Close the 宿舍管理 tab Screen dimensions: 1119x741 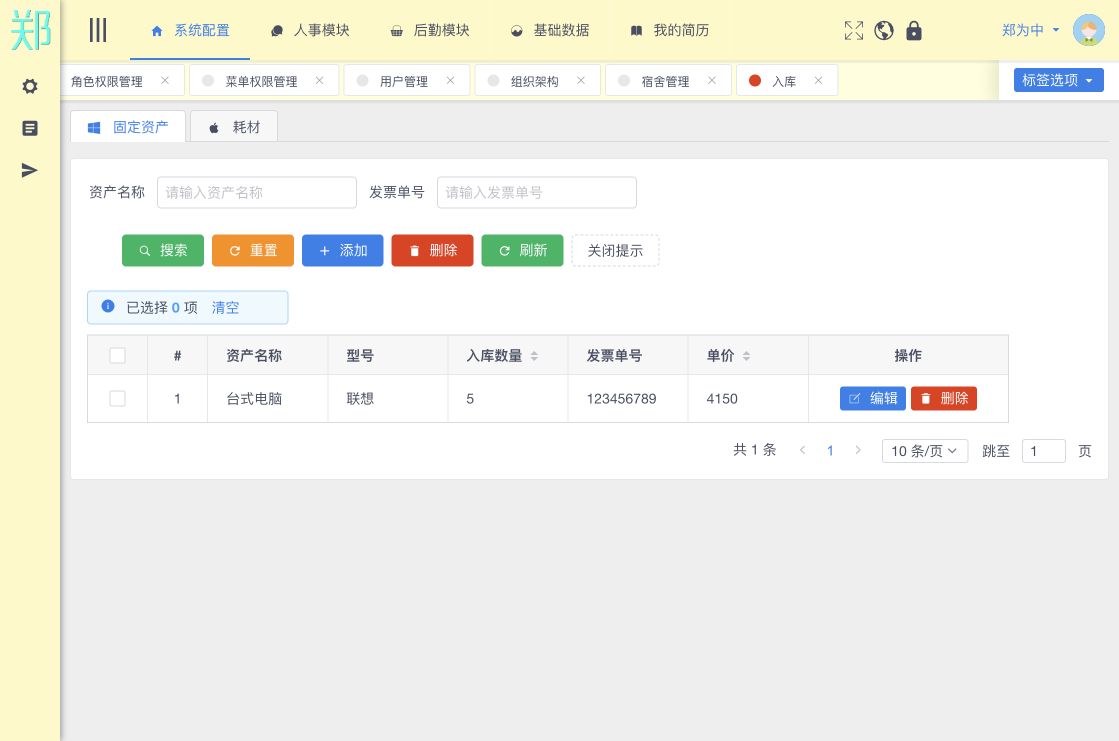pyautogui.click(x=712, y=81)
